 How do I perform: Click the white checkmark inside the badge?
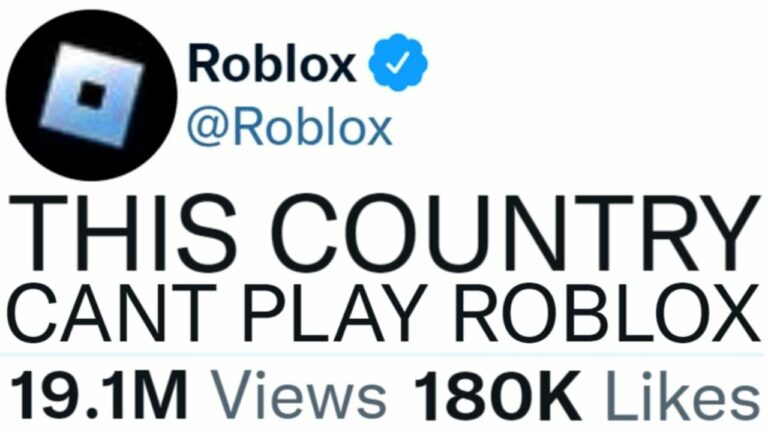click(397, 63)
